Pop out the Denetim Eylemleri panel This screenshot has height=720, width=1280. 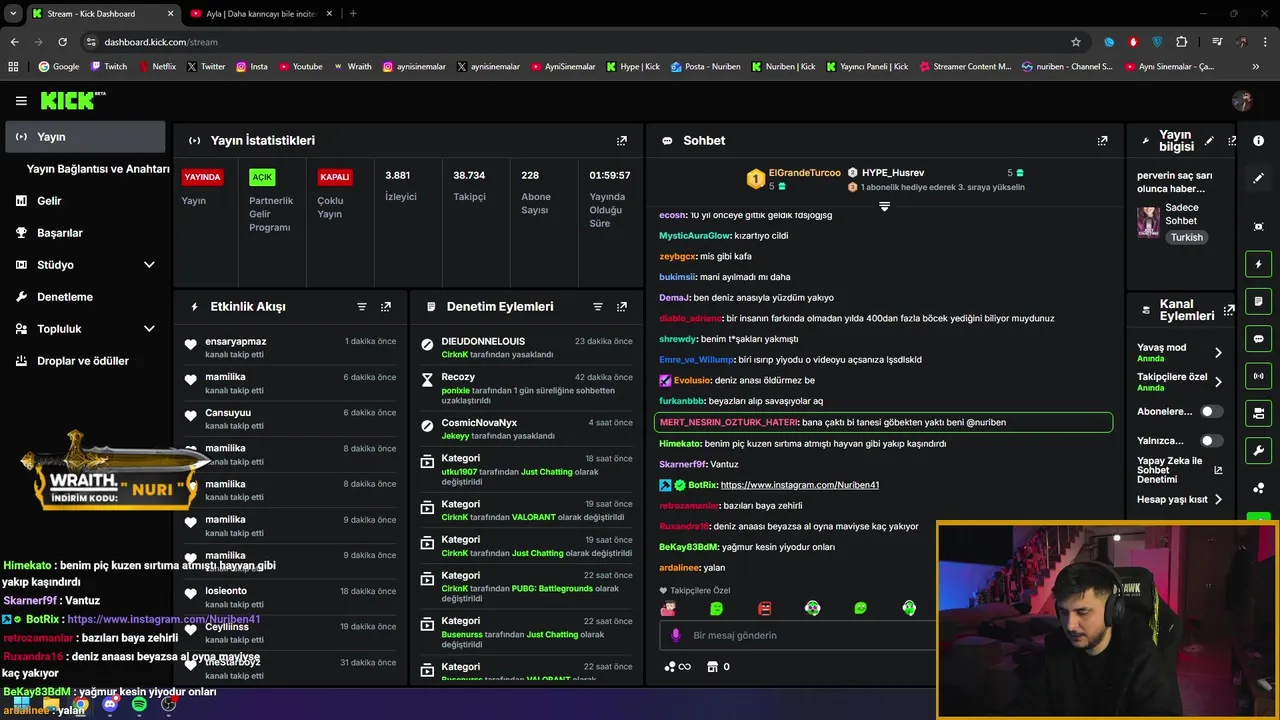[x=622, y=307]
